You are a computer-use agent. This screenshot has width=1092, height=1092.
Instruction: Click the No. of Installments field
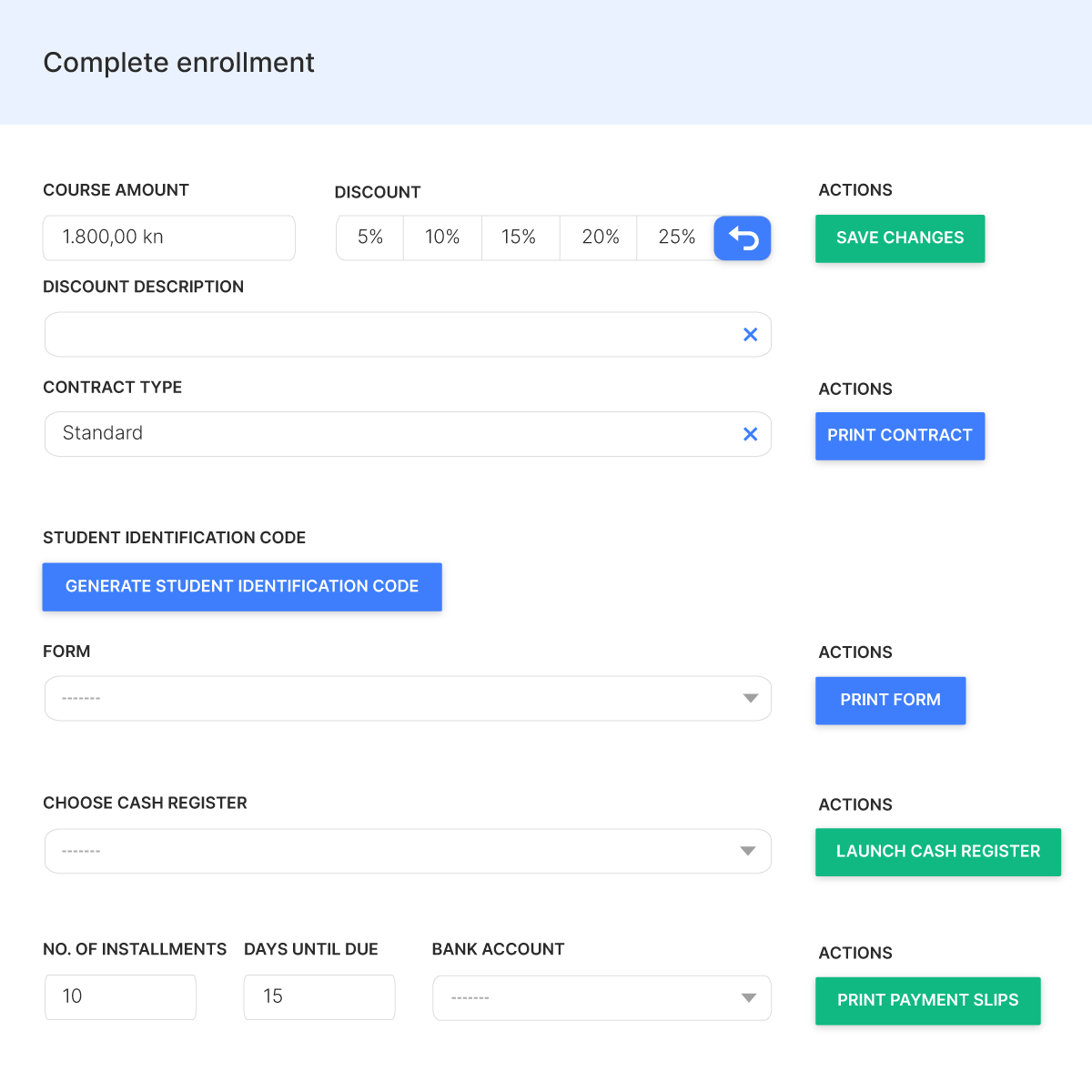tap(120, 997)
